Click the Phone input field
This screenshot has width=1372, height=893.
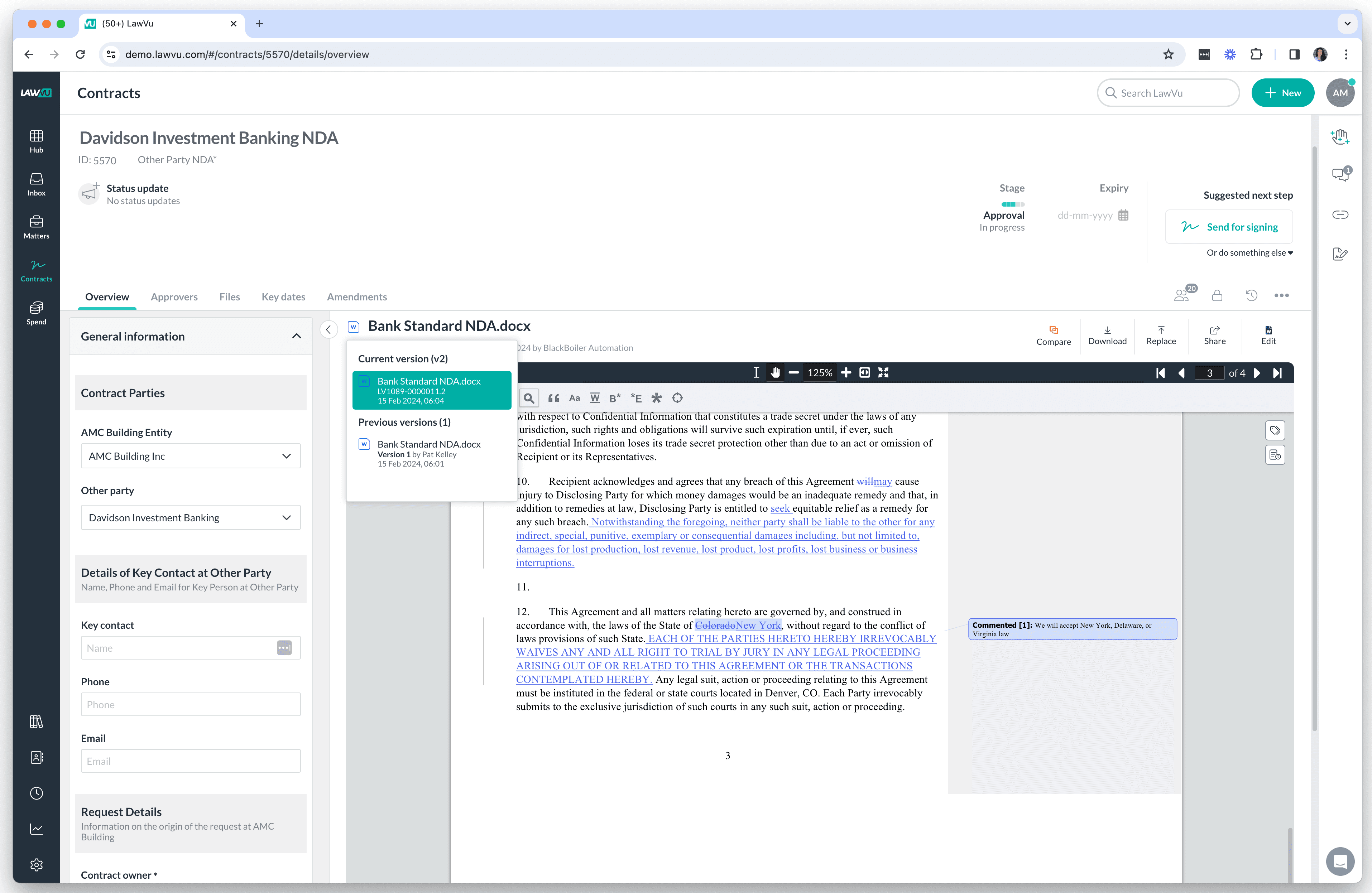point(191,704)
